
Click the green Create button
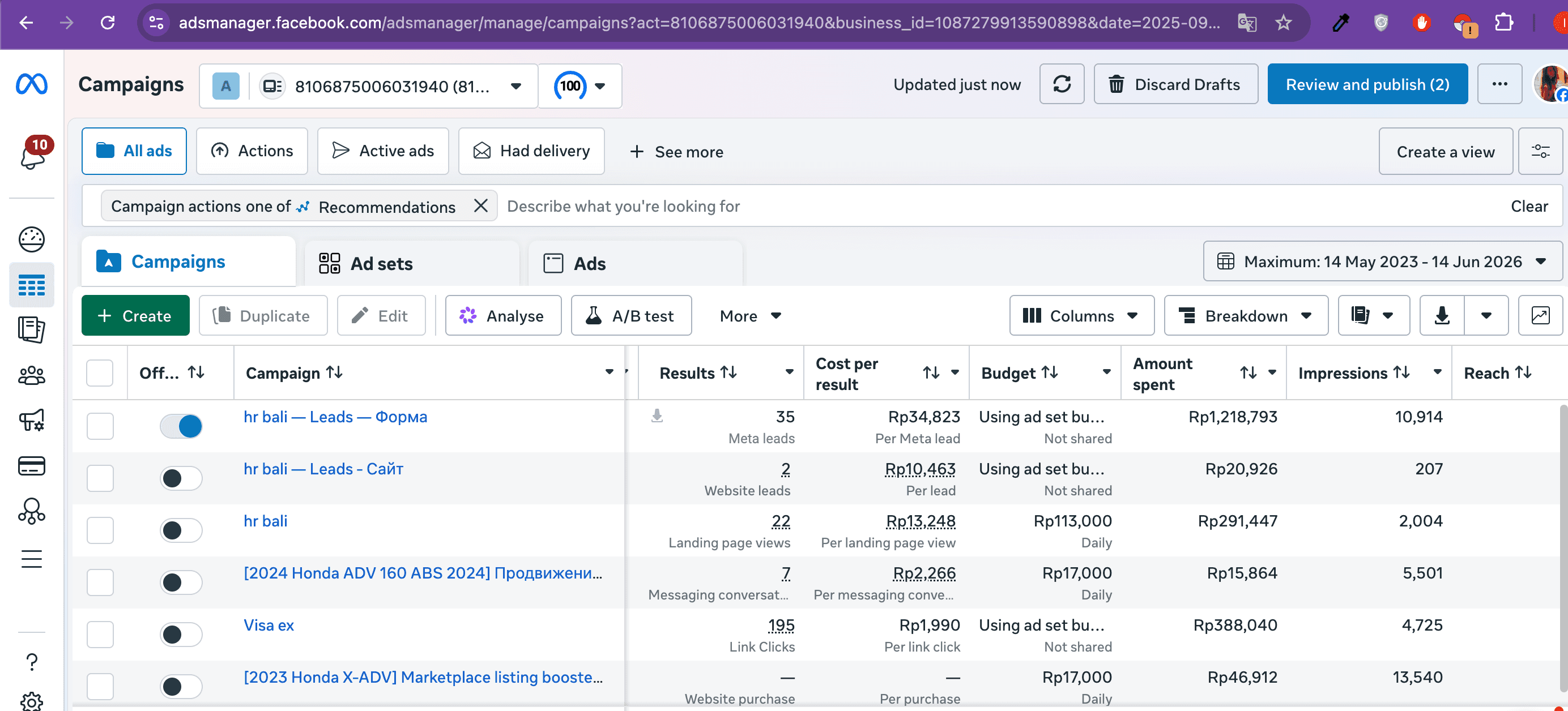(x=135, y=315)
